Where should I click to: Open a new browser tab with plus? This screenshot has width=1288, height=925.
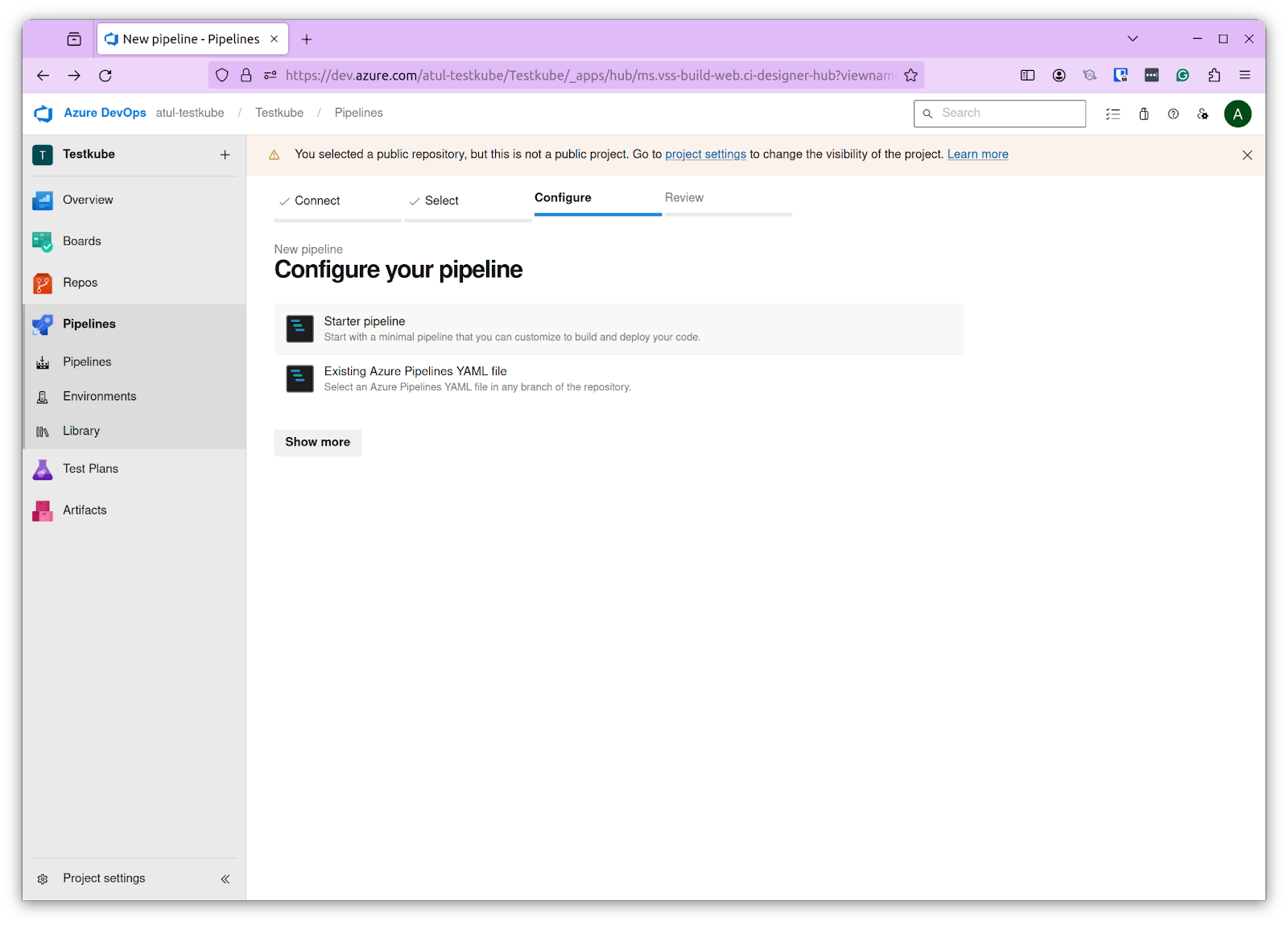(x=307, y=39)
